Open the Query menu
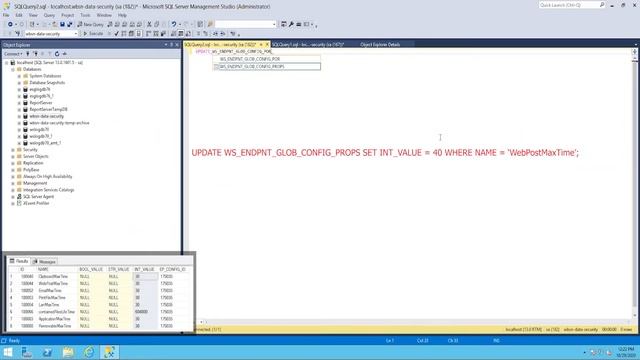Screen dimensions: 640x360 click(49, 15)
